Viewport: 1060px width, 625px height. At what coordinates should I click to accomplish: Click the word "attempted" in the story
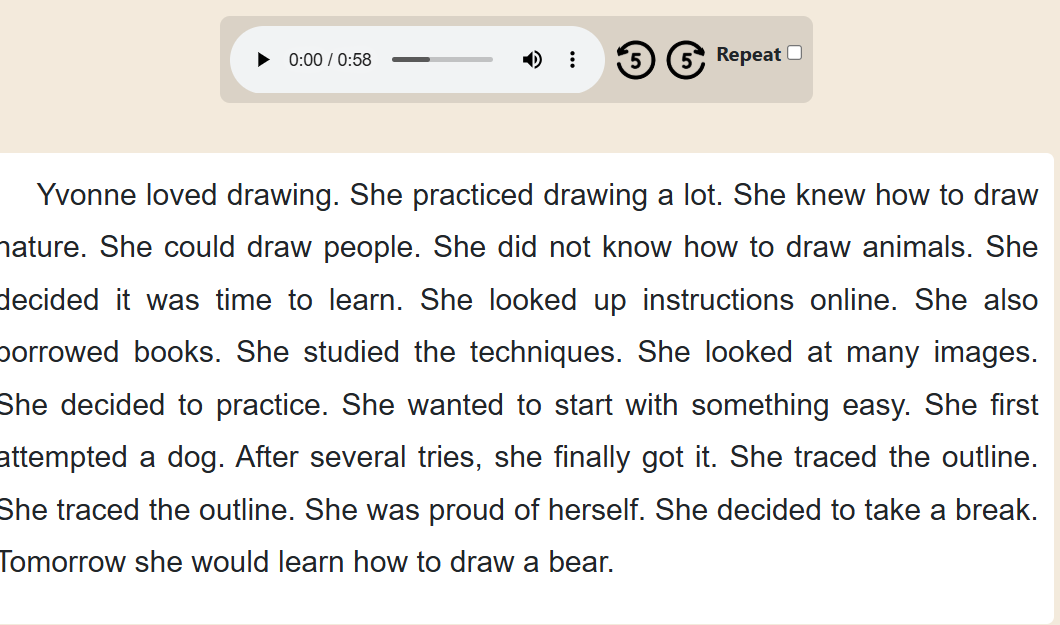[63, 457]
